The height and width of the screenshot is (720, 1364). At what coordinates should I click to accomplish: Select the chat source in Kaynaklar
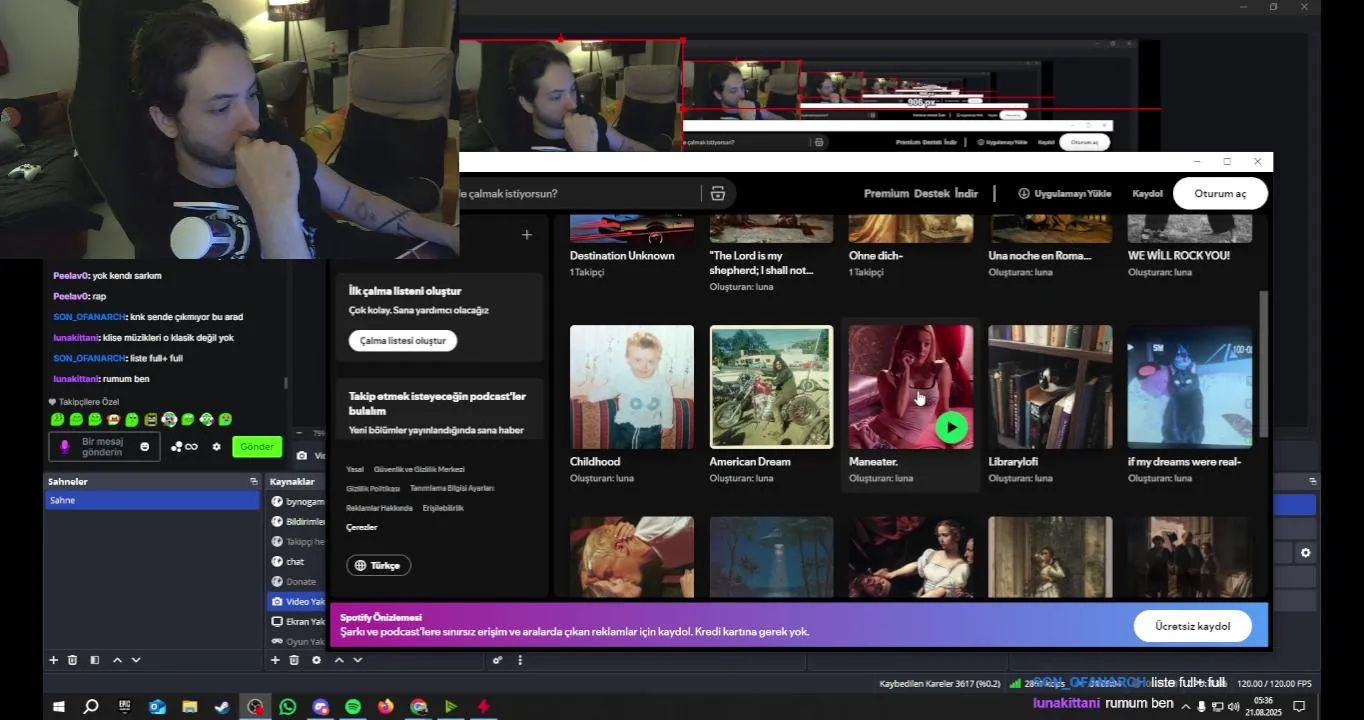[297, 562]
